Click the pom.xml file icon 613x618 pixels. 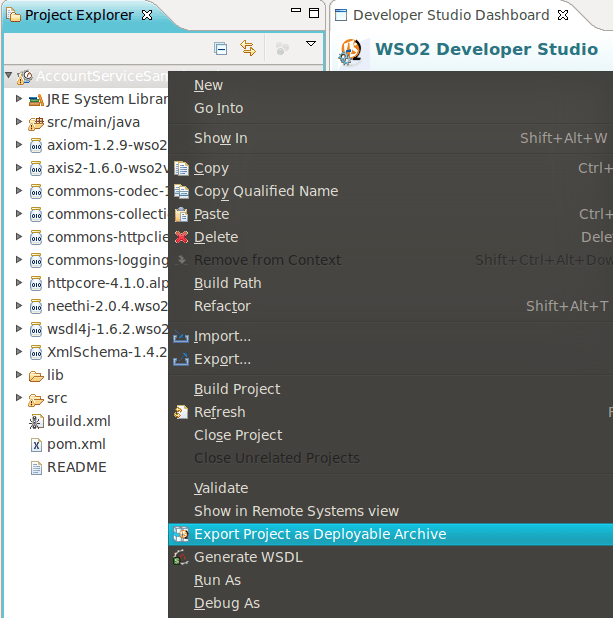click(36, 445)
